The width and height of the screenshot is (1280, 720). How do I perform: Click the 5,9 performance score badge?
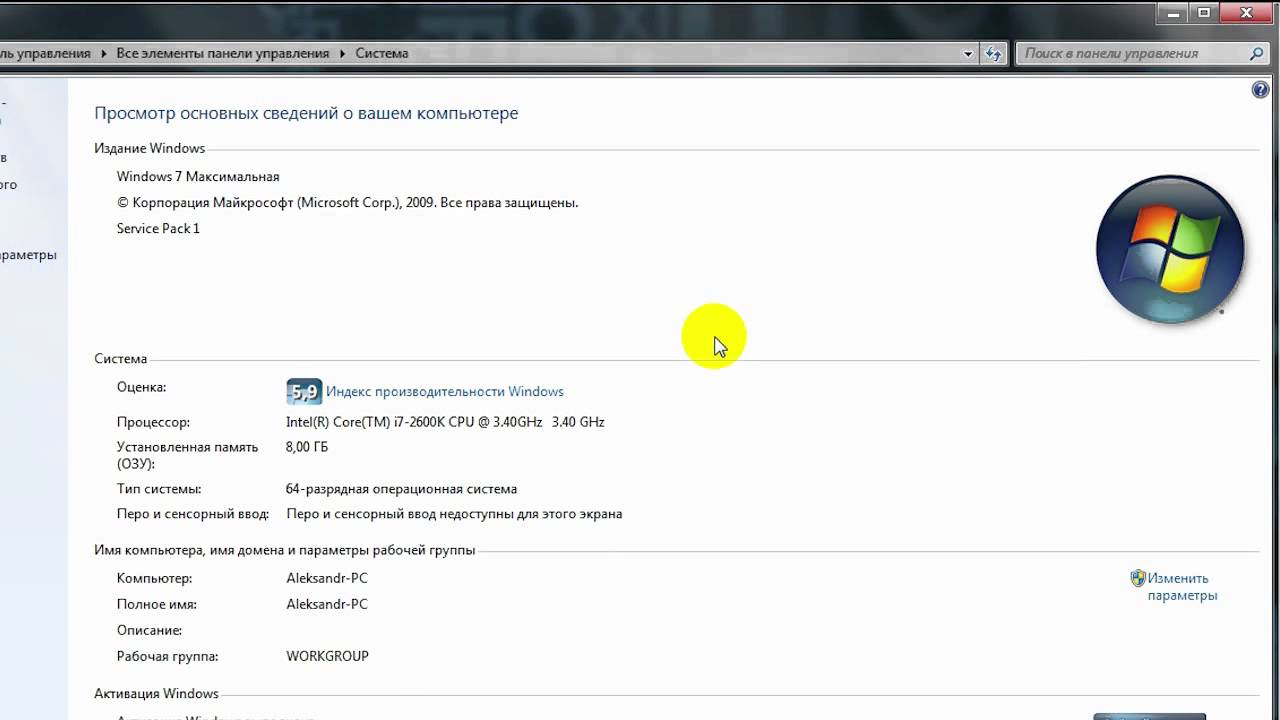304,392
